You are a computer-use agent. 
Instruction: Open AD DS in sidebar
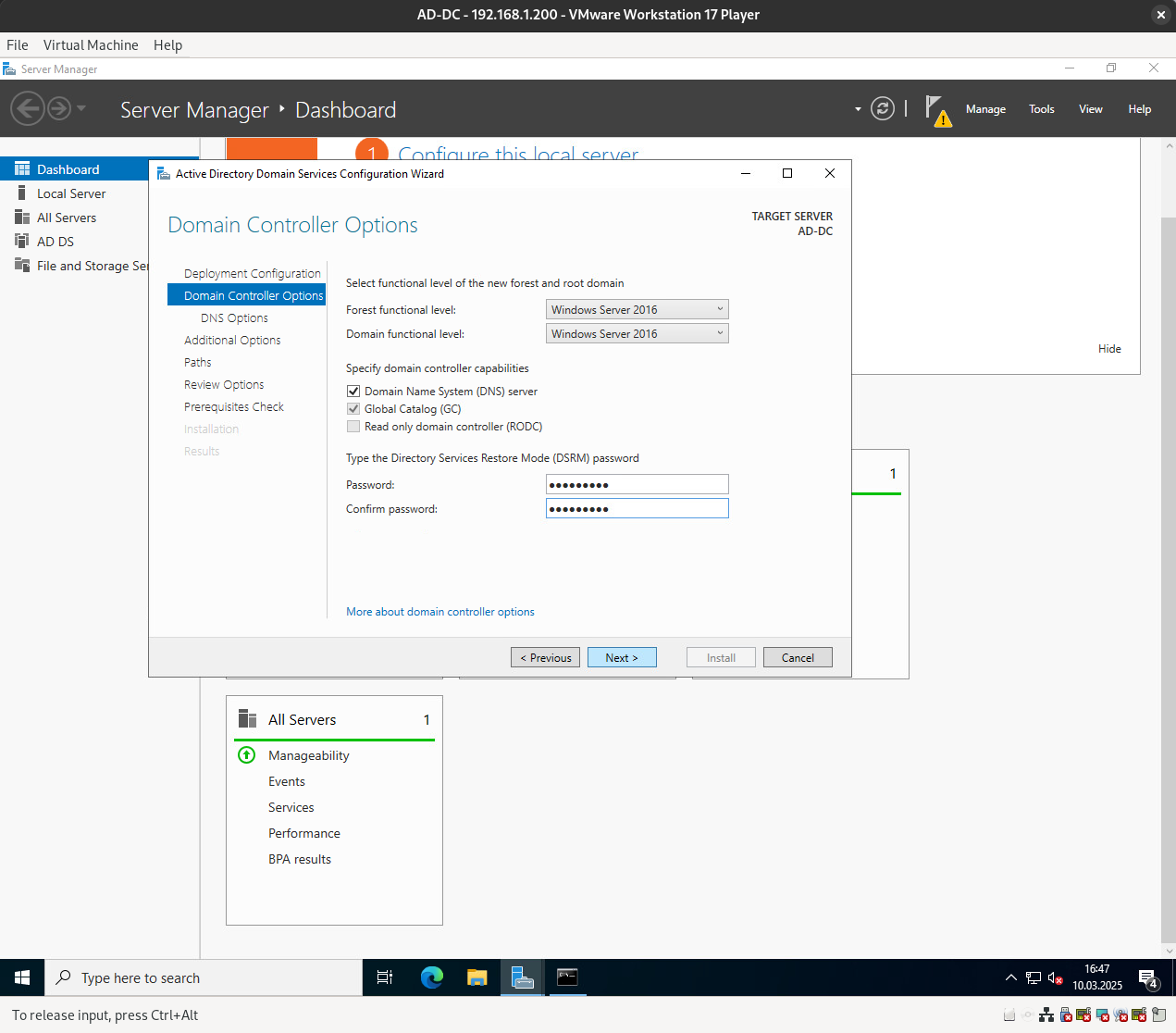[x=56, y=242]
